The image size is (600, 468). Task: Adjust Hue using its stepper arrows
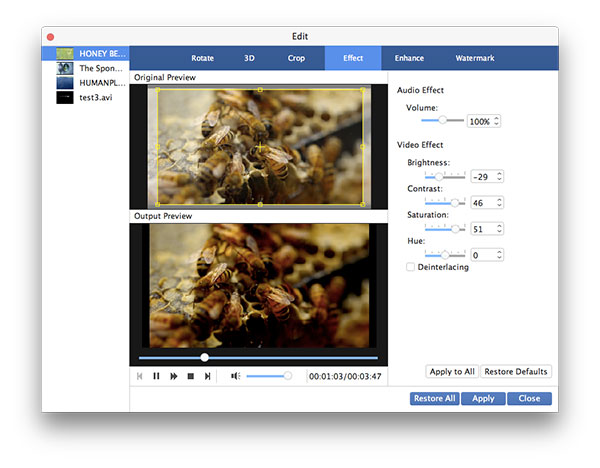tap(499, 255)
